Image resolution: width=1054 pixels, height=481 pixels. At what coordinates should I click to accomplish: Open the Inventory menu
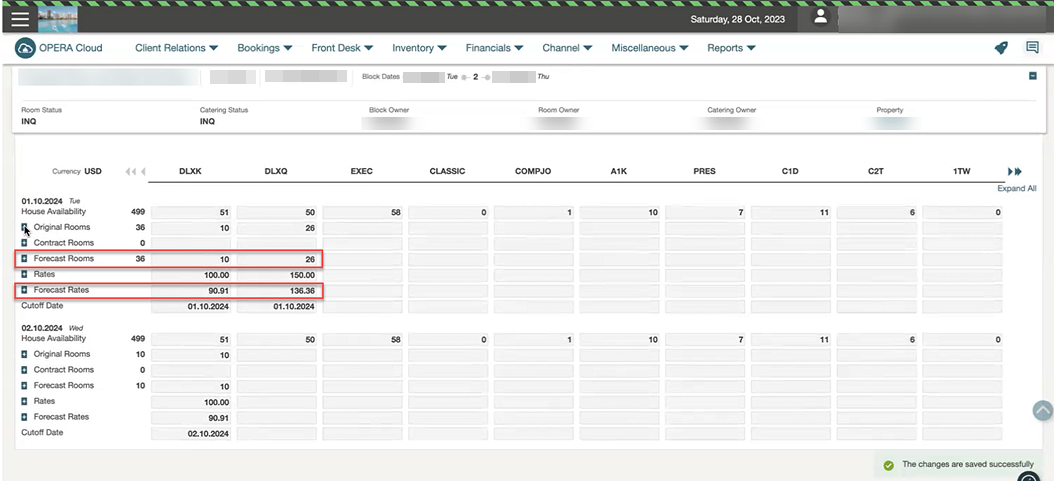click(x=419, y=48)
